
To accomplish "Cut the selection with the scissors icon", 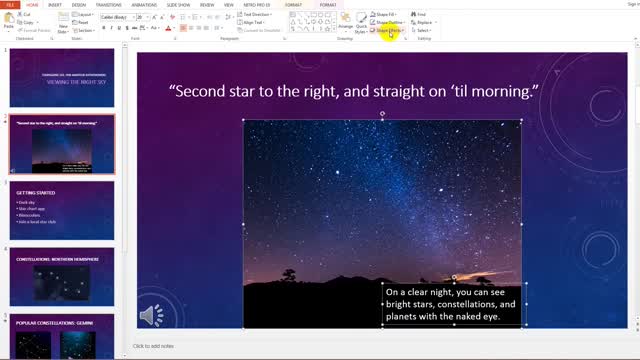I will [x=24, y=14].
